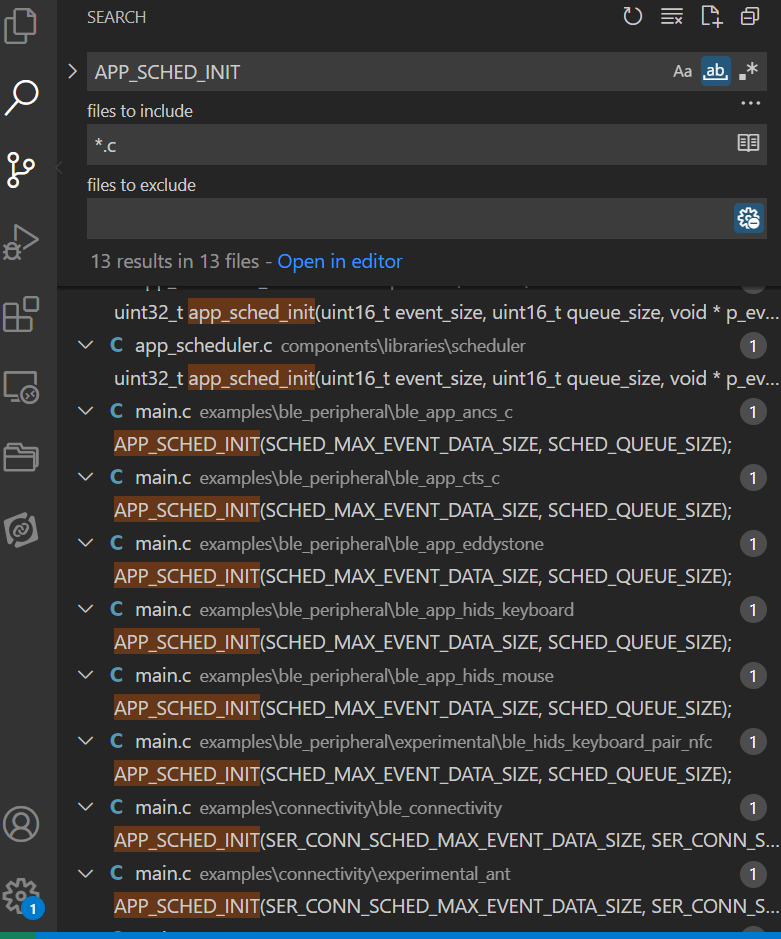Open the Explorer view in activity bar
Viewport: 781px width, 939px height.
[21, 26]
